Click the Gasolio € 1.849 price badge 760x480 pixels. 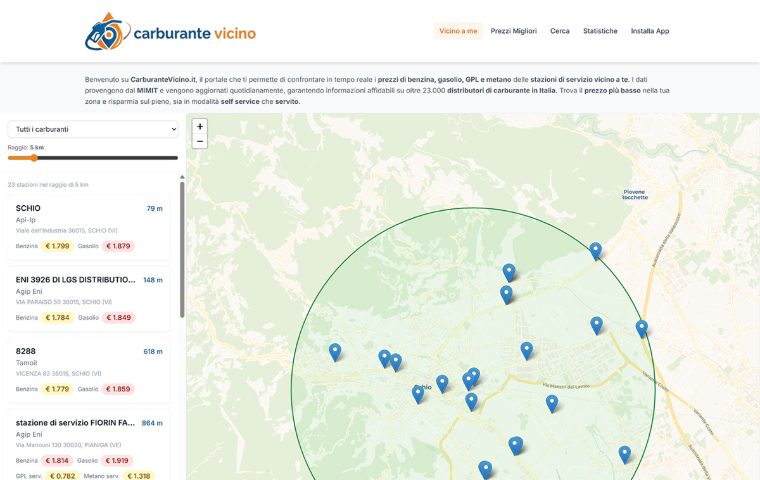[118, 318]
